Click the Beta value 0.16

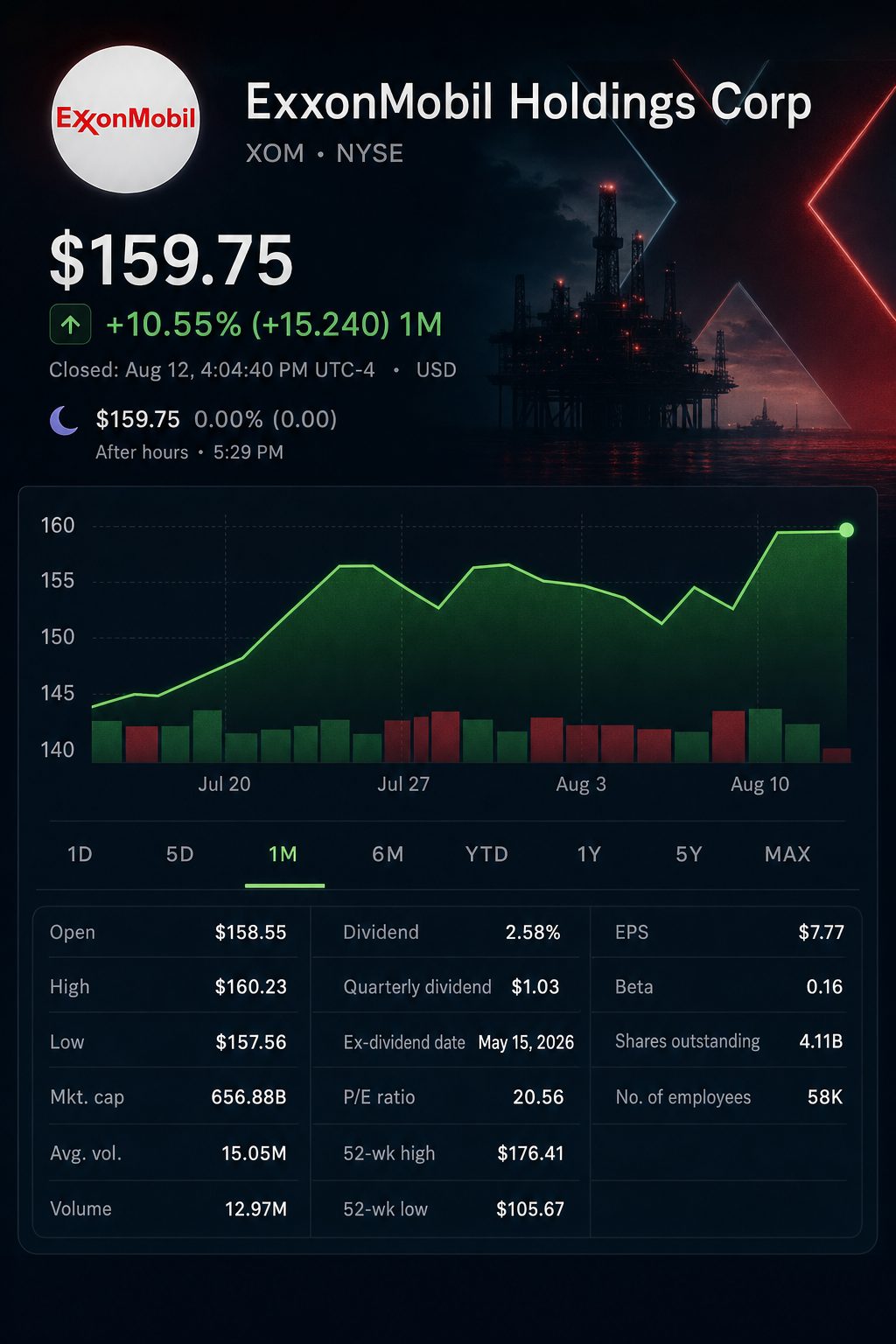coord(824,987)
